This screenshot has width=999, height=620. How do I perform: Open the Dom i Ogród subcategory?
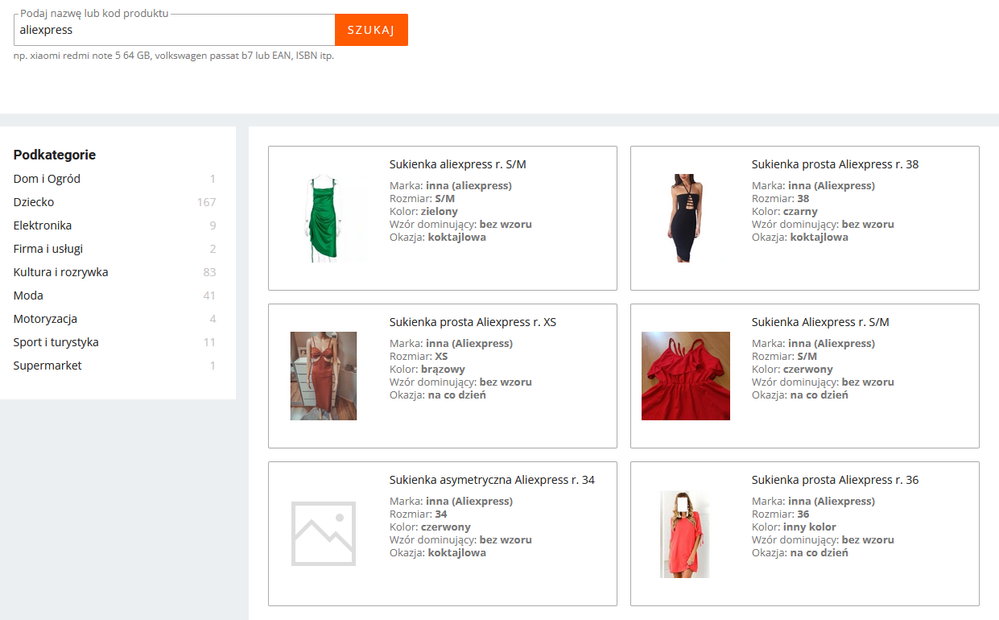click(x=47, y=179)
